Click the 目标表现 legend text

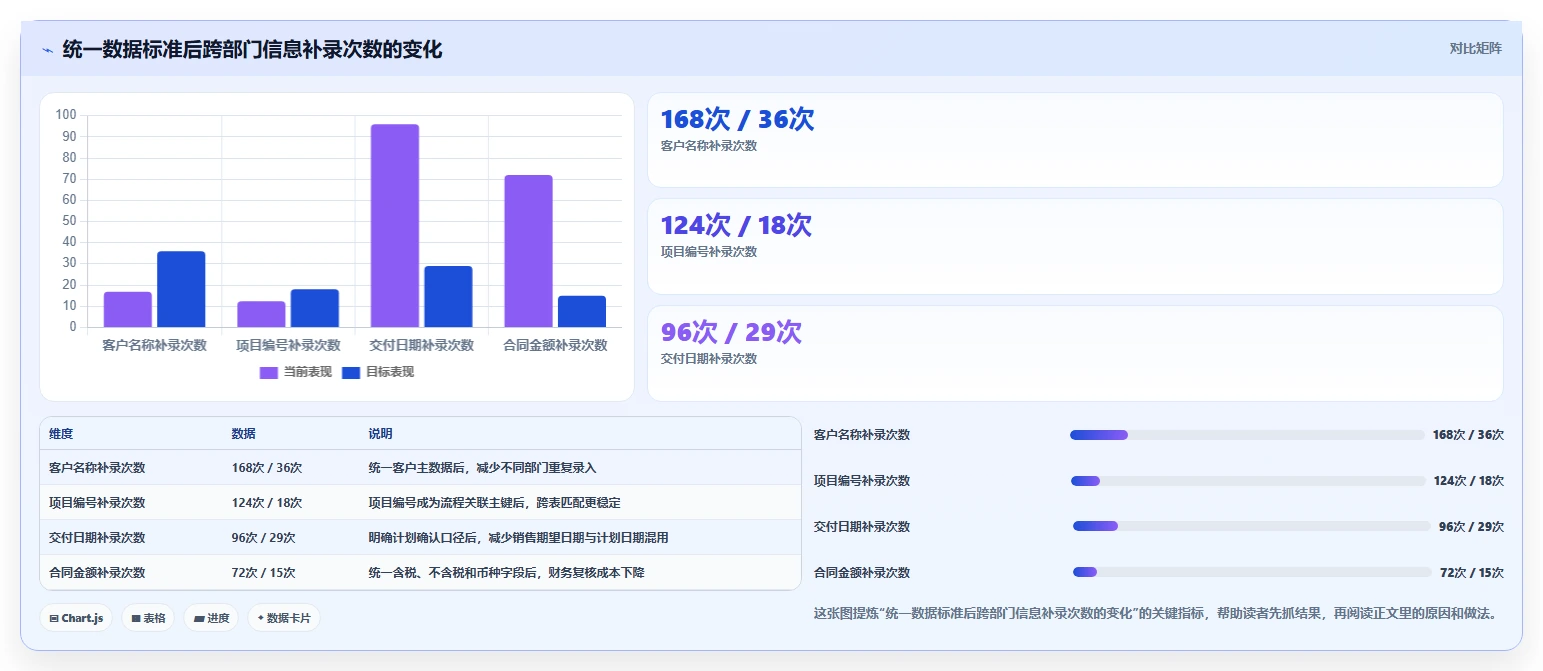[390, 372]
